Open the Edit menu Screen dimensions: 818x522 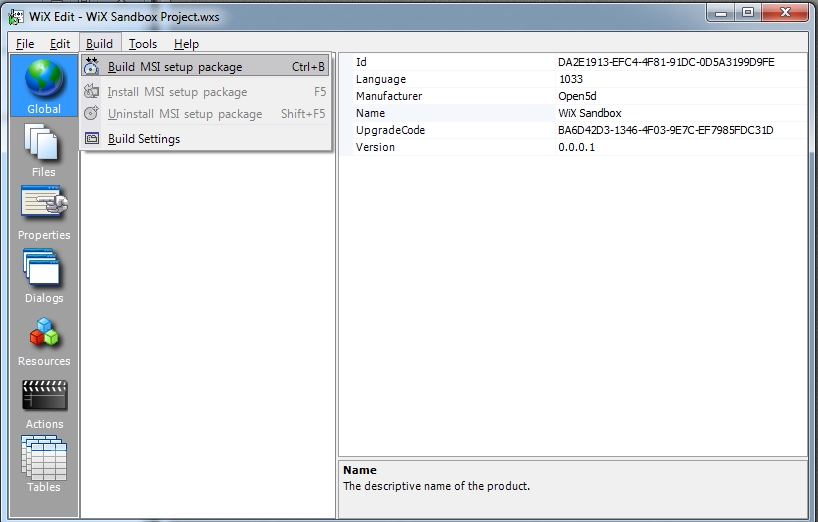pos(60,44)
